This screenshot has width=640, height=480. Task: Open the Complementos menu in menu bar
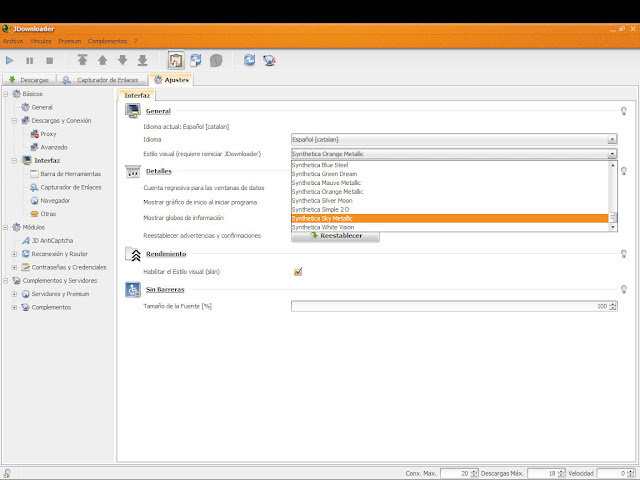pos(107,41)
